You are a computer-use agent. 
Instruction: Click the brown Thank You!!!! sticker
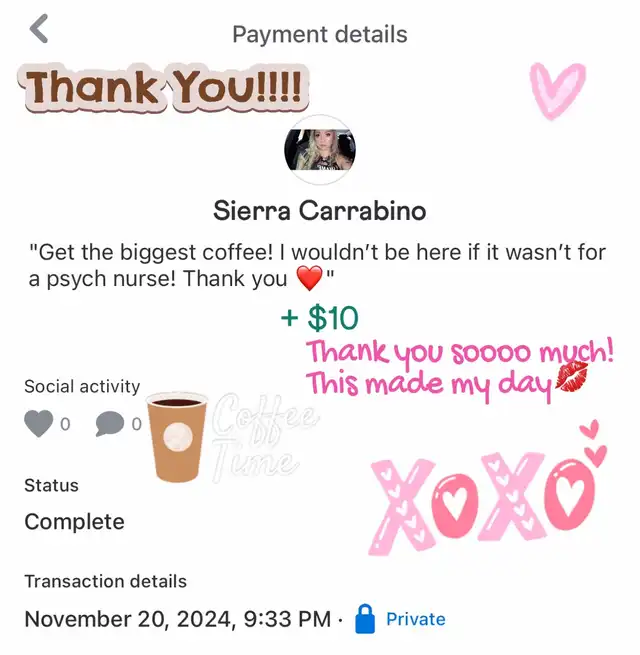163,88
